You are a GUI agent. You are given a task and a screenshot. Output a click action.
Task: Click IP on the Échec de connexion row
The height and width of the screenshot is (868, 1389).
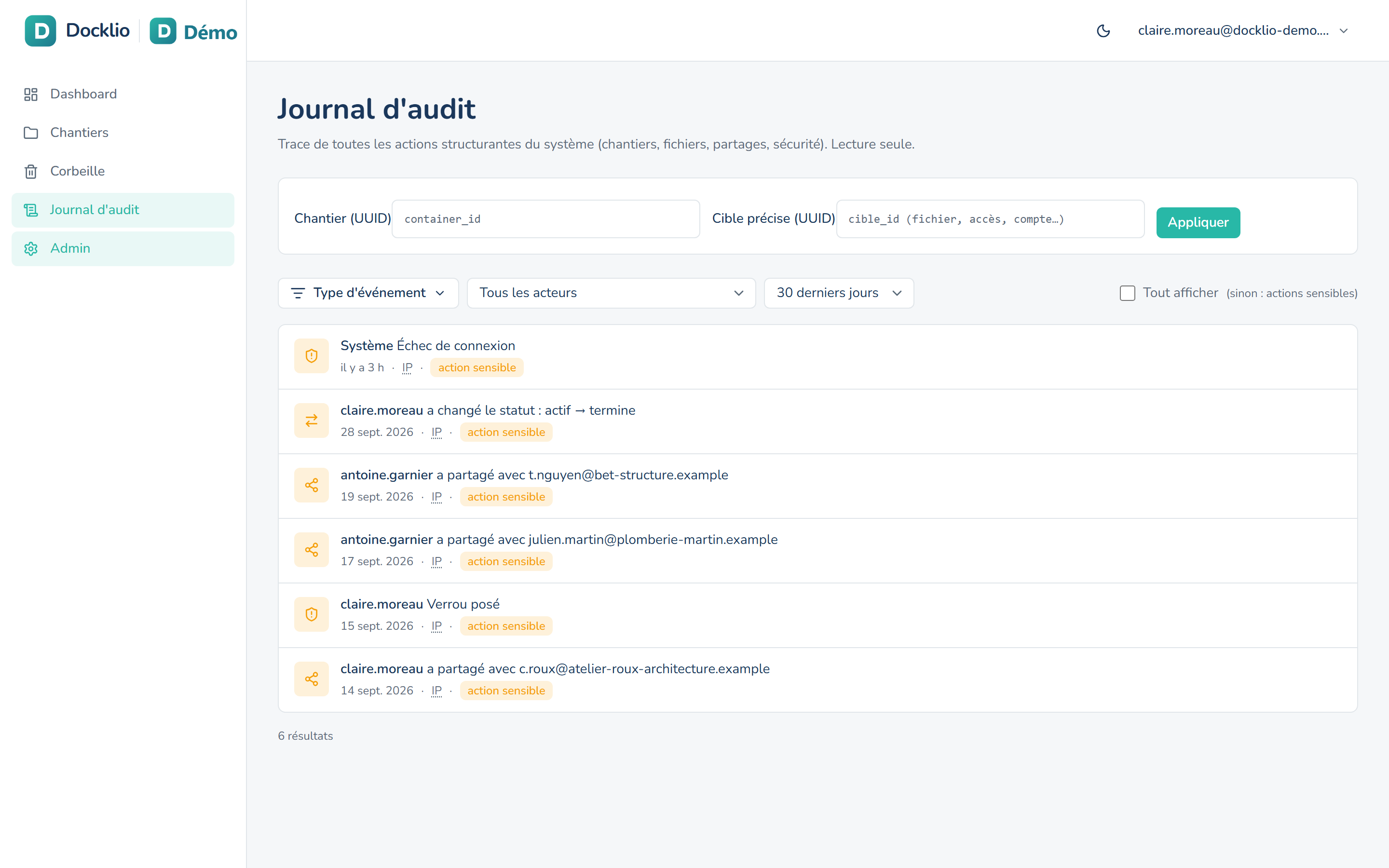(x=407, y=368)
